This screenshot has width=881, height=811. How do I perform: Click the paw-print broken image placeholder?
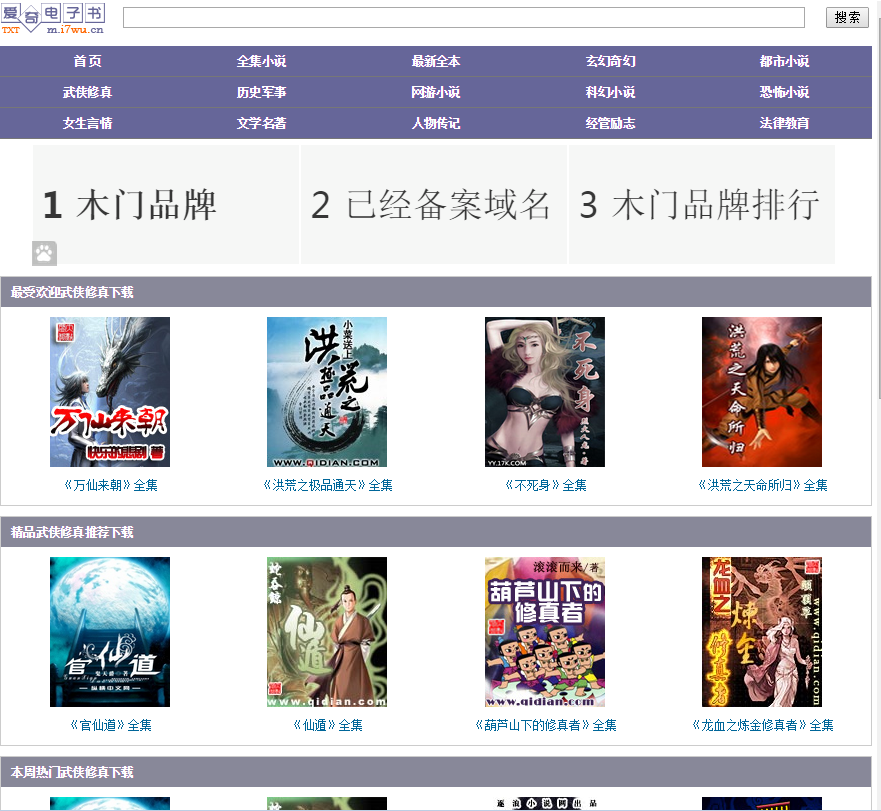pyautogui.click(x=43, y=253)
